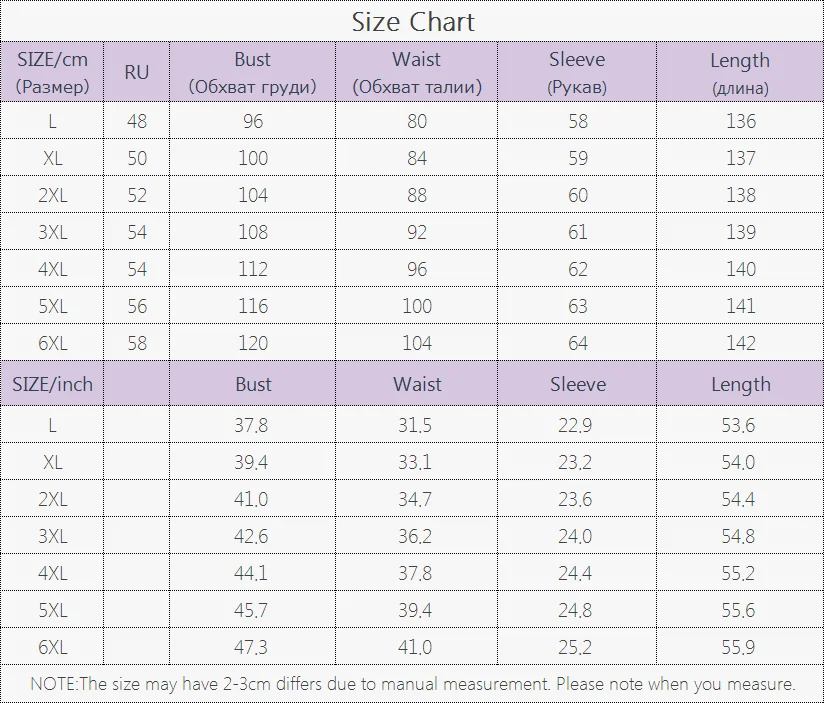
Task: Select bust value 104 for 2XL
Action: (253, 195)
